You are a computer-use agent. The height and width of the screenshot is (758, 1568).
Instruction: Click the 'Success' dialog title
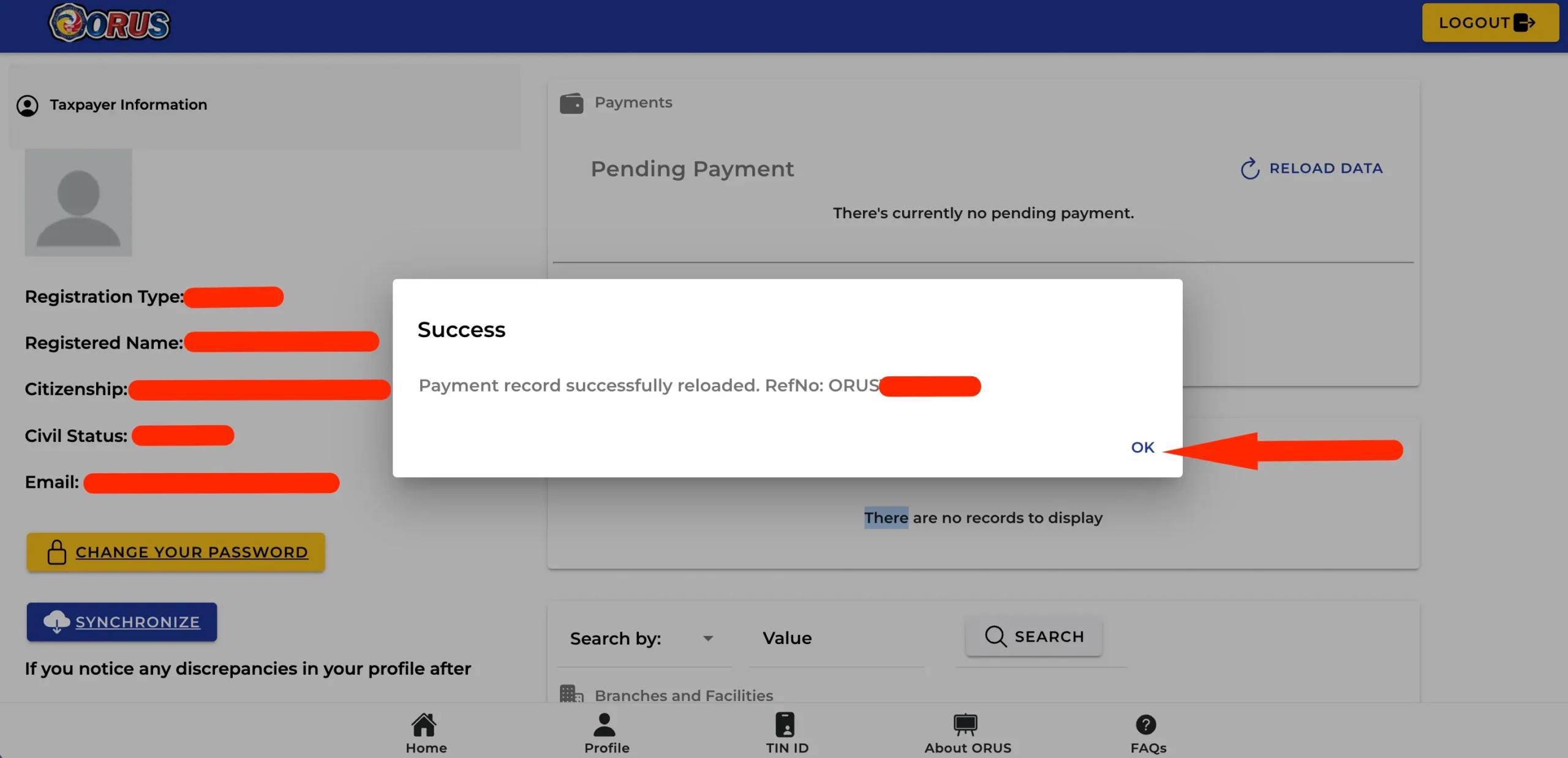461,330
